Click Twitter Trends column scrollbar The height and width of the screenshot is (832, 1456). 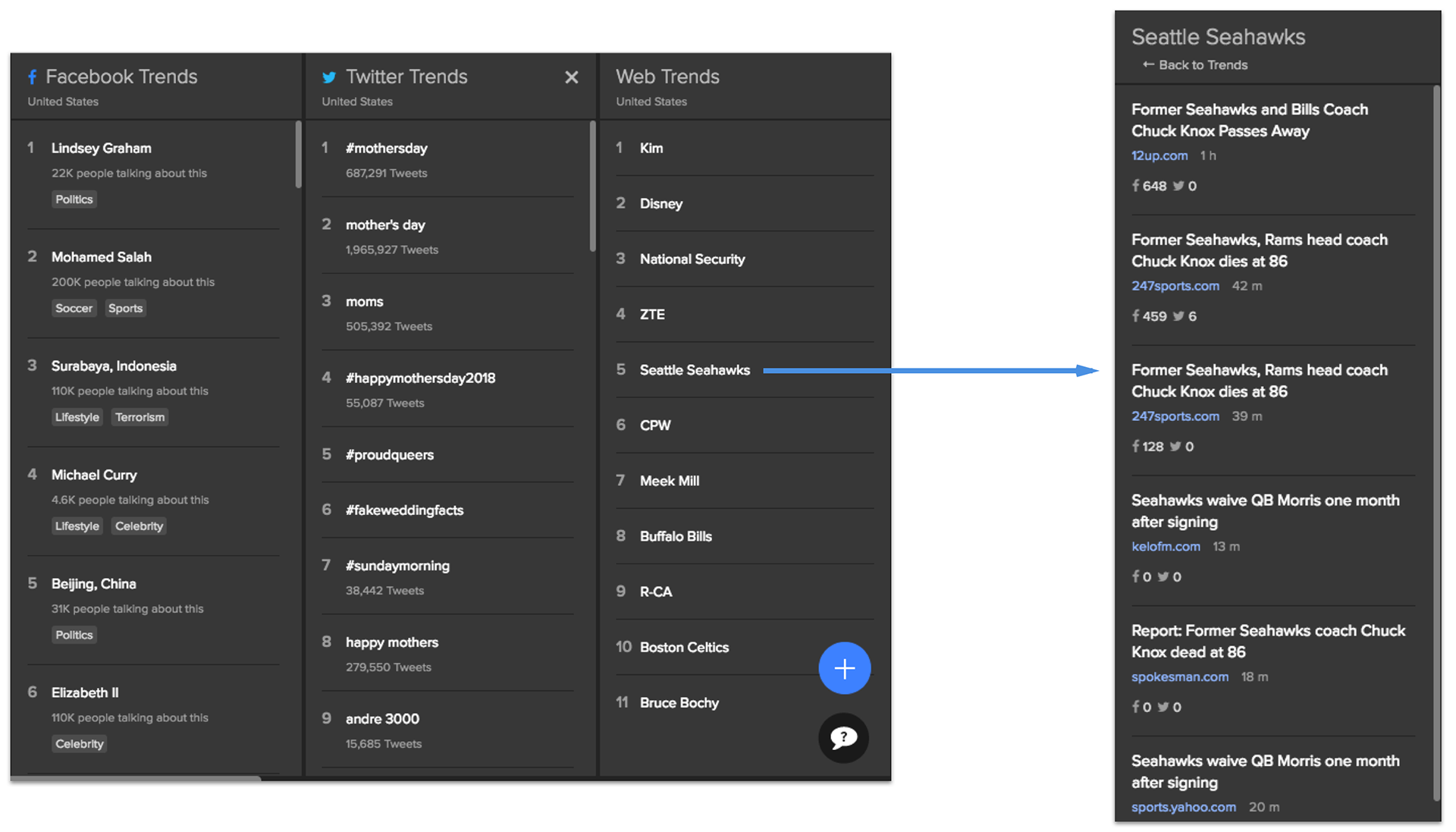(592, 186)
